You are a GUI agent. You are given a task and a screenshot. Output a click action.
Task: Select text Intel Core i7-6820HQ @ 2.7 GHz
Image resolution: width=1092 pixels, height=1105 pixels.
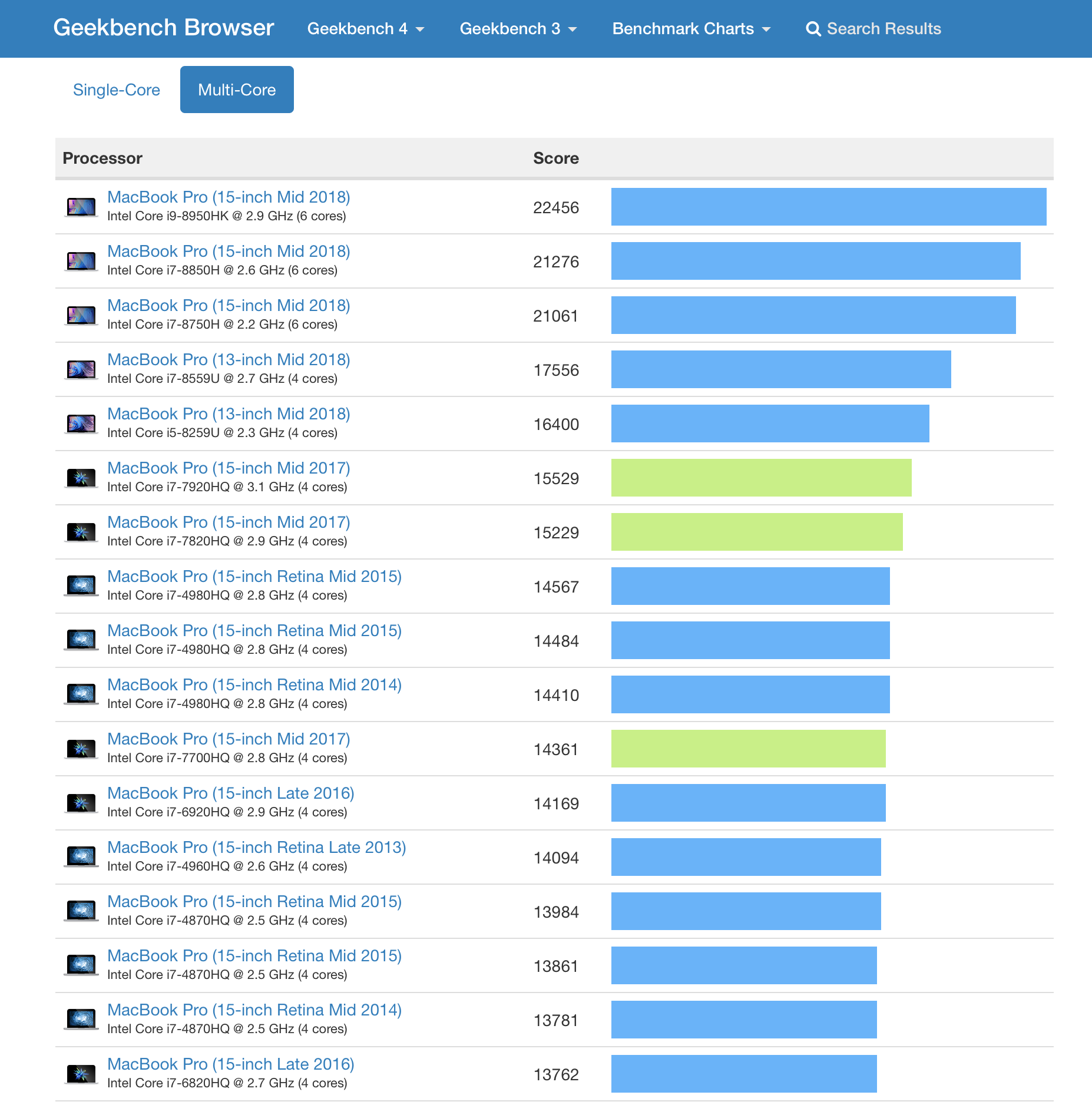coord(200,1083)
